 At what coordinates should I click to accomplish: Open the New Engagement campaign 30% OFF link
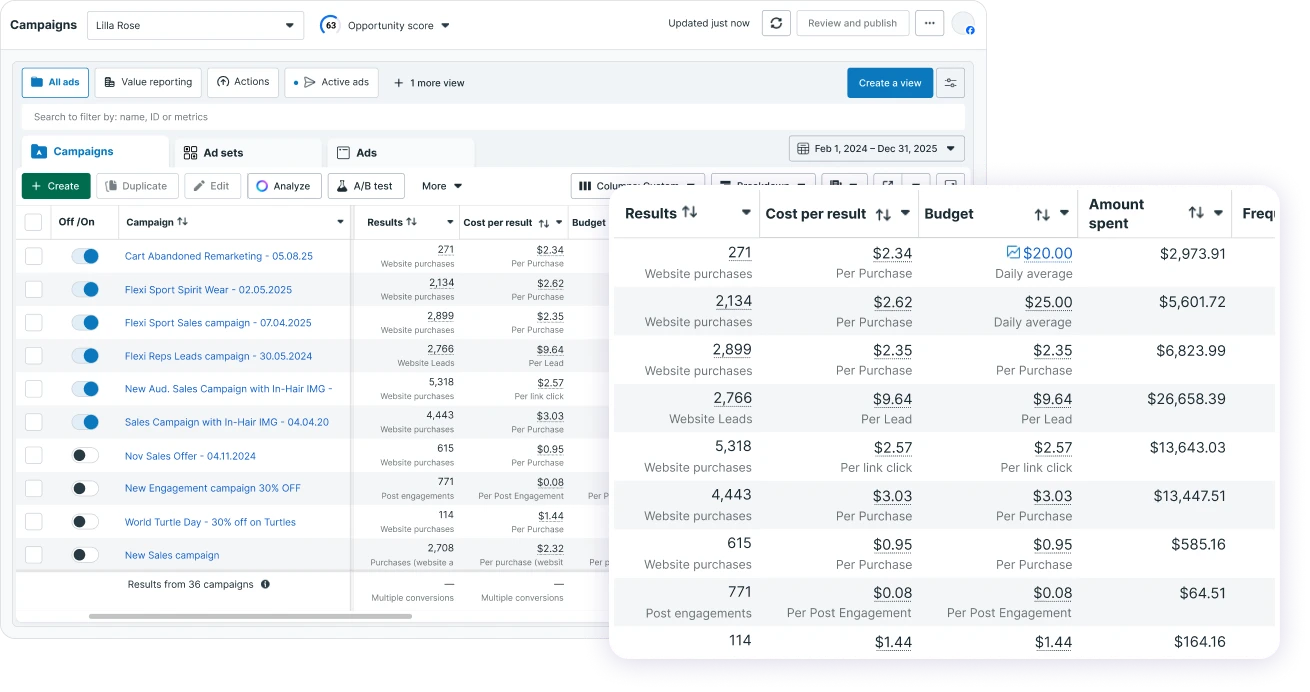click(x=213, y=488)
